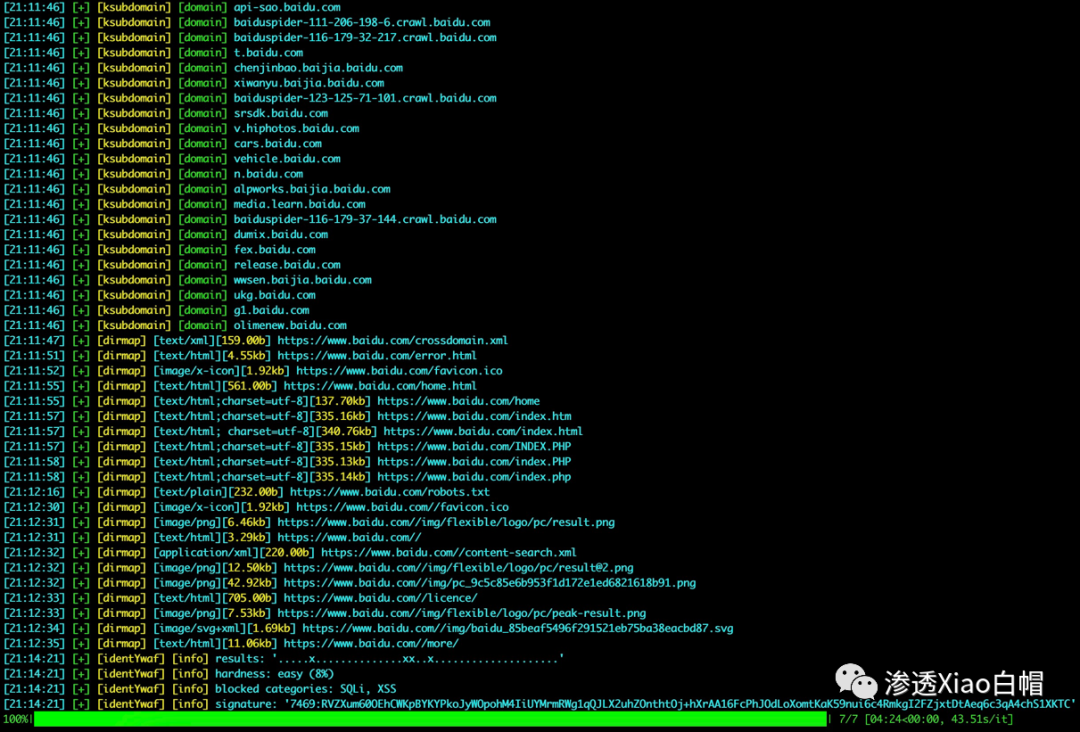
Task: Click the 11.06kb size value
Action: [249, 643]
